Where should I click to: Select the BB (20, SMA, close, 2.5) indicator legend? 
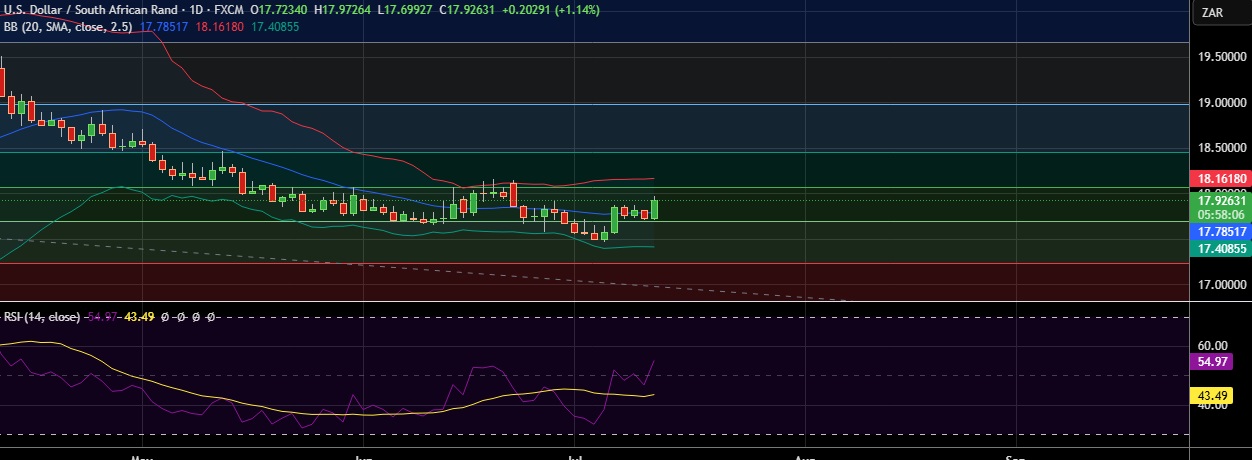pyautogui.click(x=68, y=27)
